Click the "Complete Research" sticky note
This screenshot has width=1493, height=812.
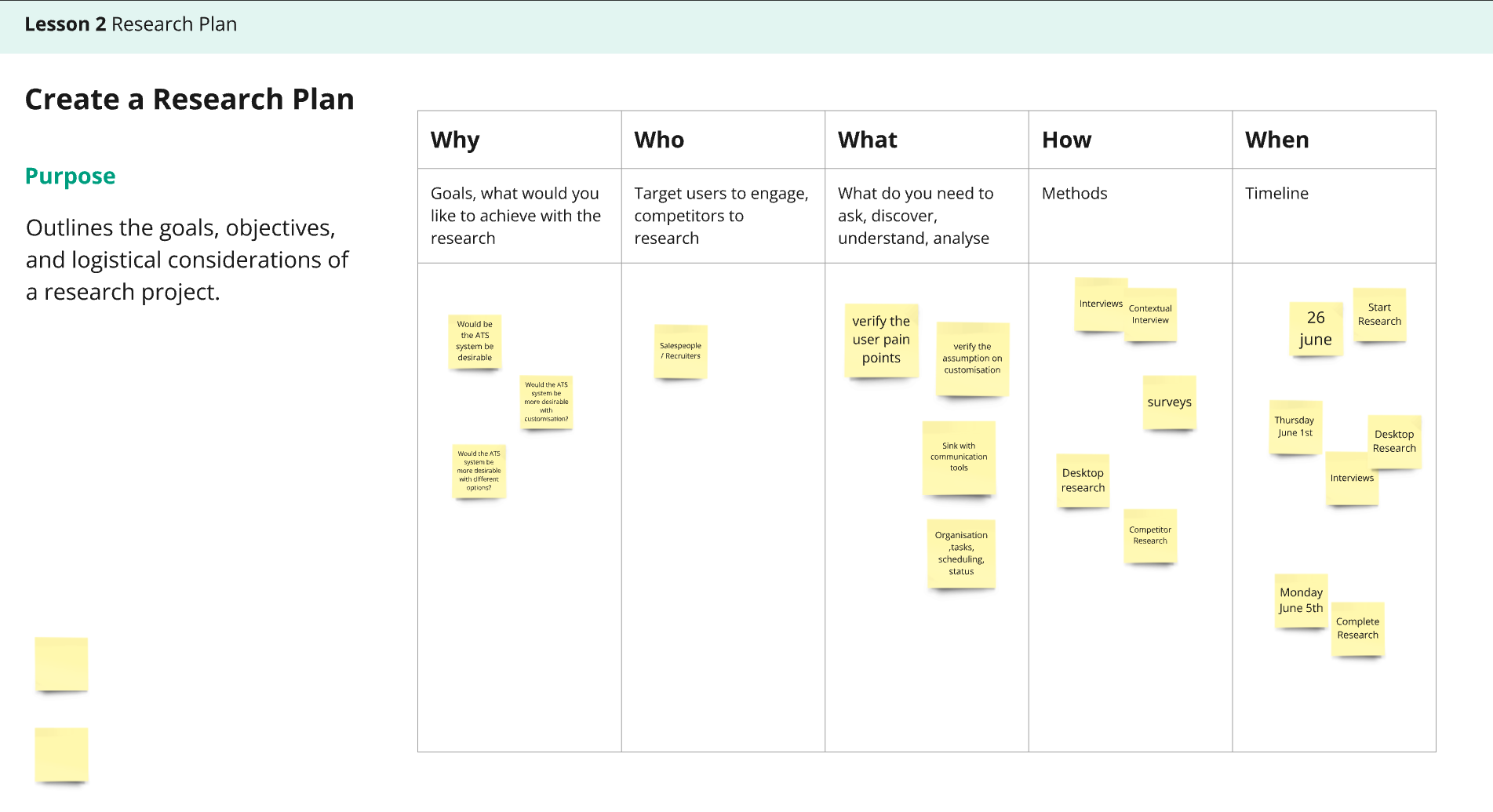pos(1357,628)
